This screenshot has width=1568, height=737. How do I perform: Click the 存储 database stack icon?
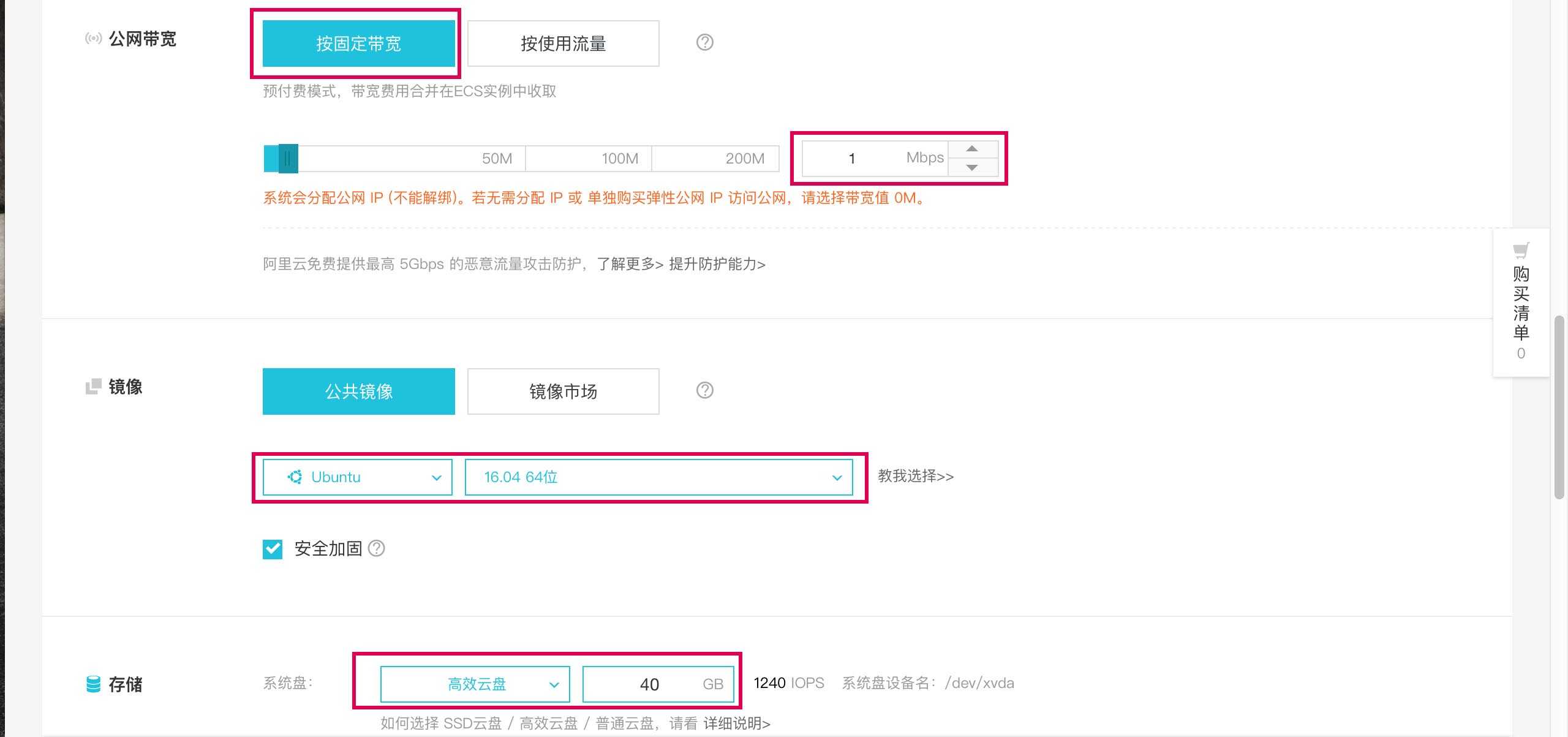[x=93, y=684]
